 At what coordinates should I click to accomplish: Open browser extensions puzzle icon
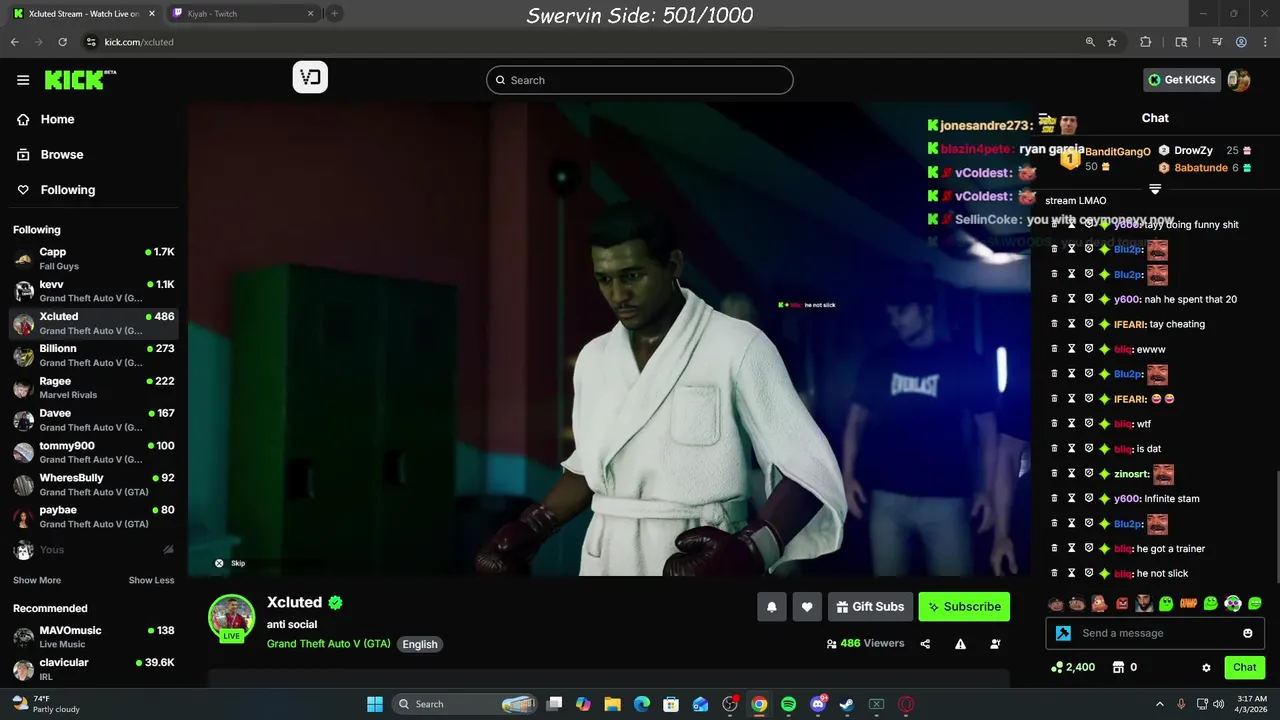1146,42
